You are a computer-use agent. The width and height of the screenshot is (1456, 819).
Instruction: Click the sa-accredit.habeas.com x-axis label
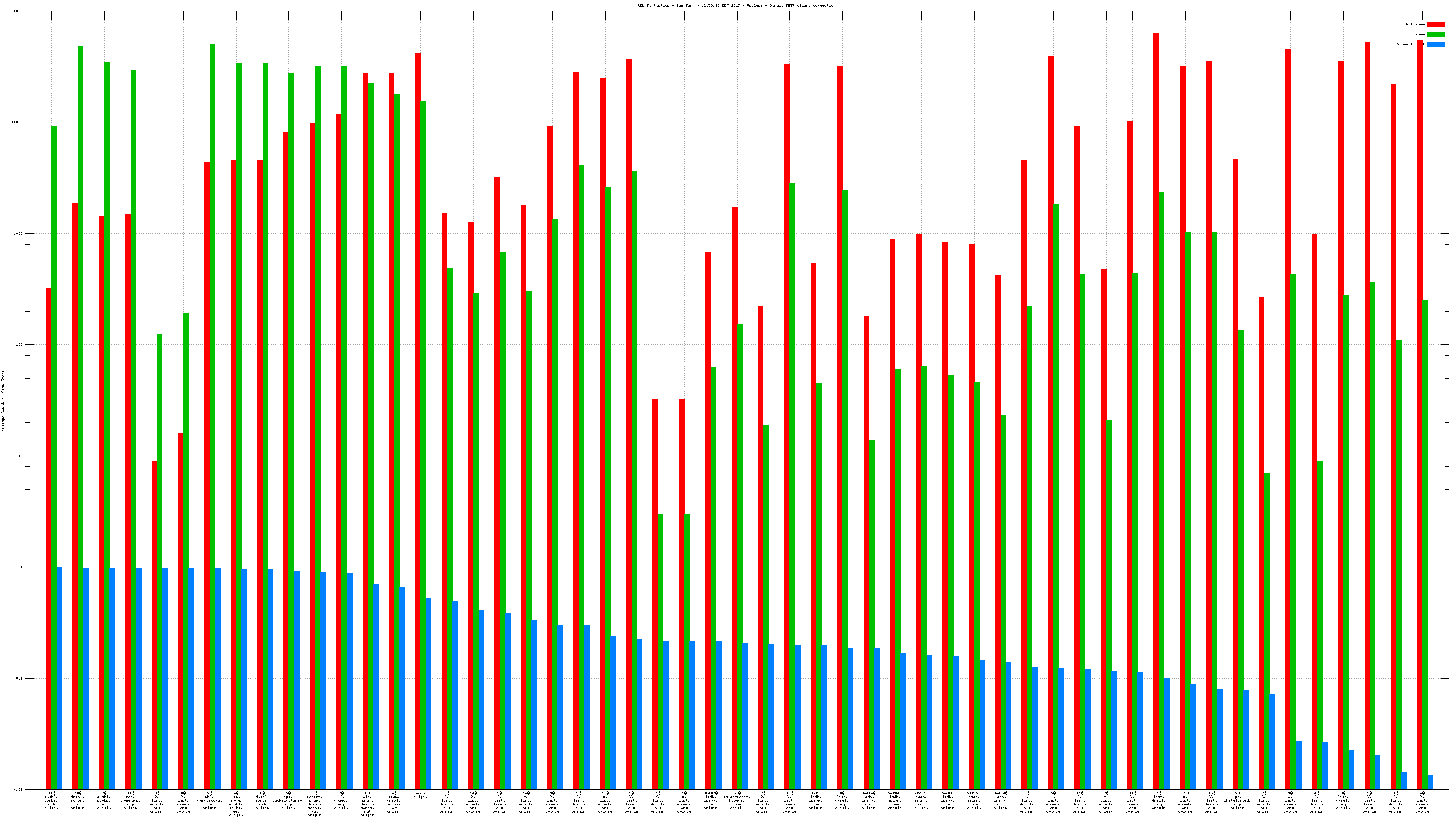pos(737,800)
